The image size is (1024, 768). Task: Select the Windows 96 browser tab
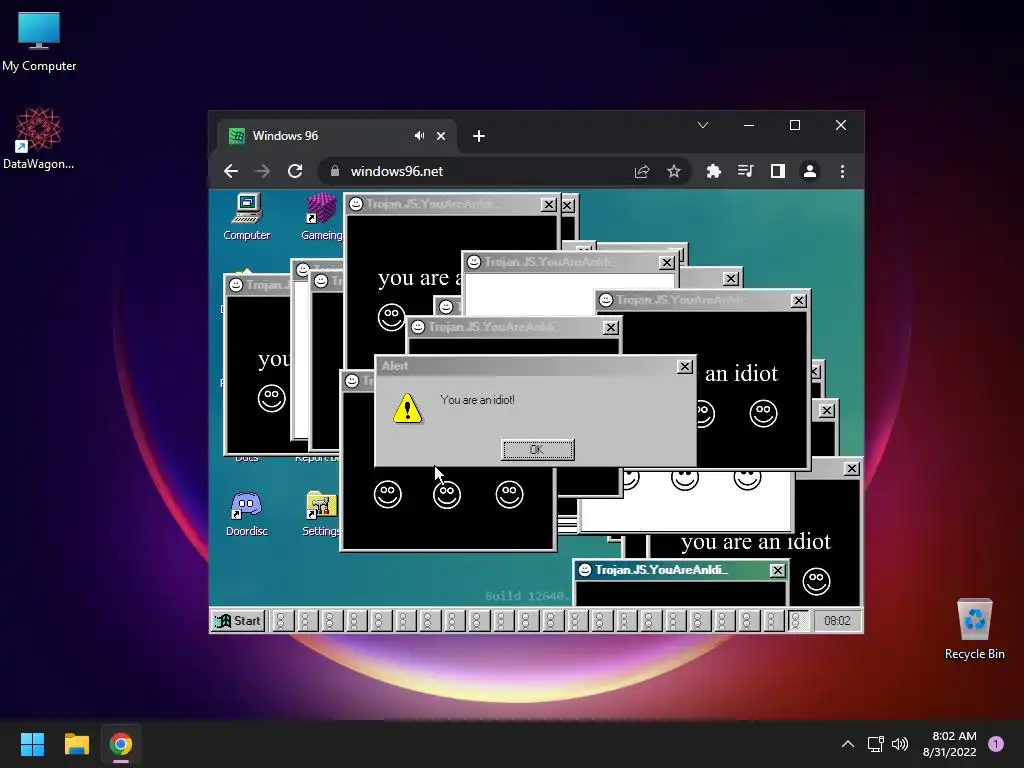(x=336, y=136)
